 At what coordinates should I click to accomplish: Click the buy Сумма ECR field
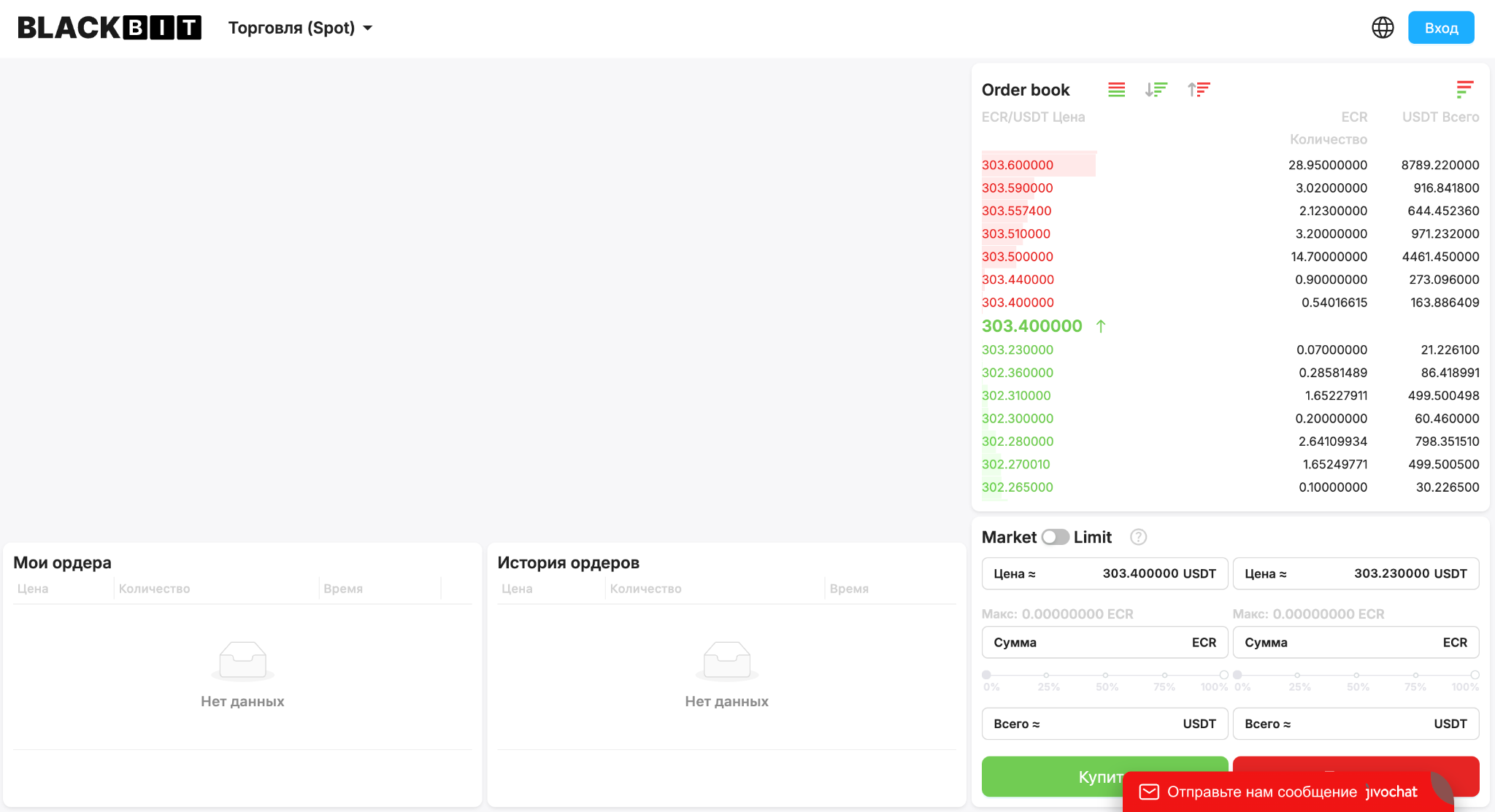pyautogui.click(x=1104, y=642)
